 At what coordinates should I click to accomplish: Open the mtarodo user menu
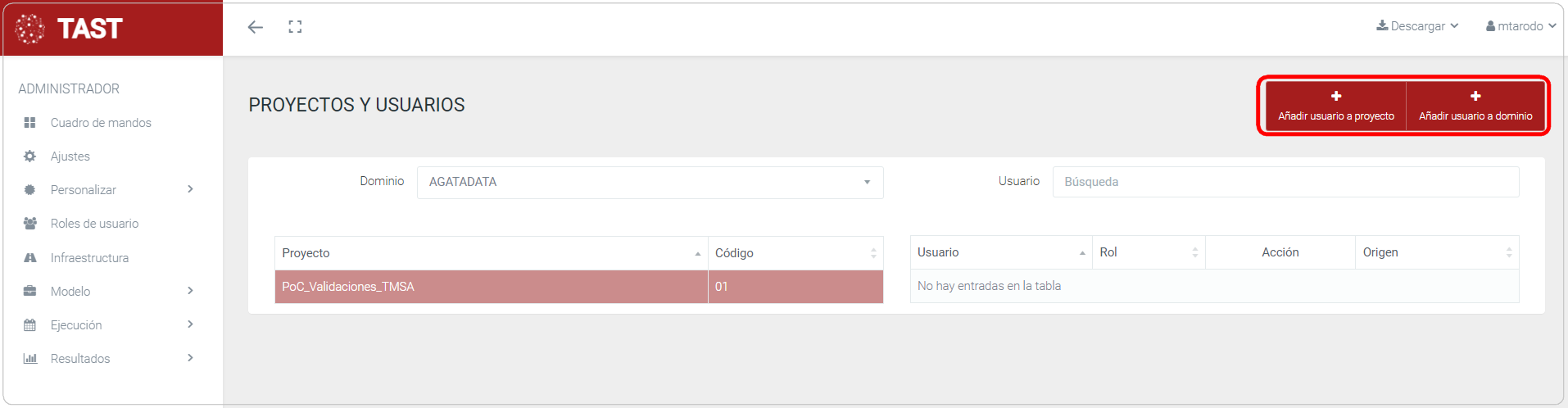coord(1520,26)
